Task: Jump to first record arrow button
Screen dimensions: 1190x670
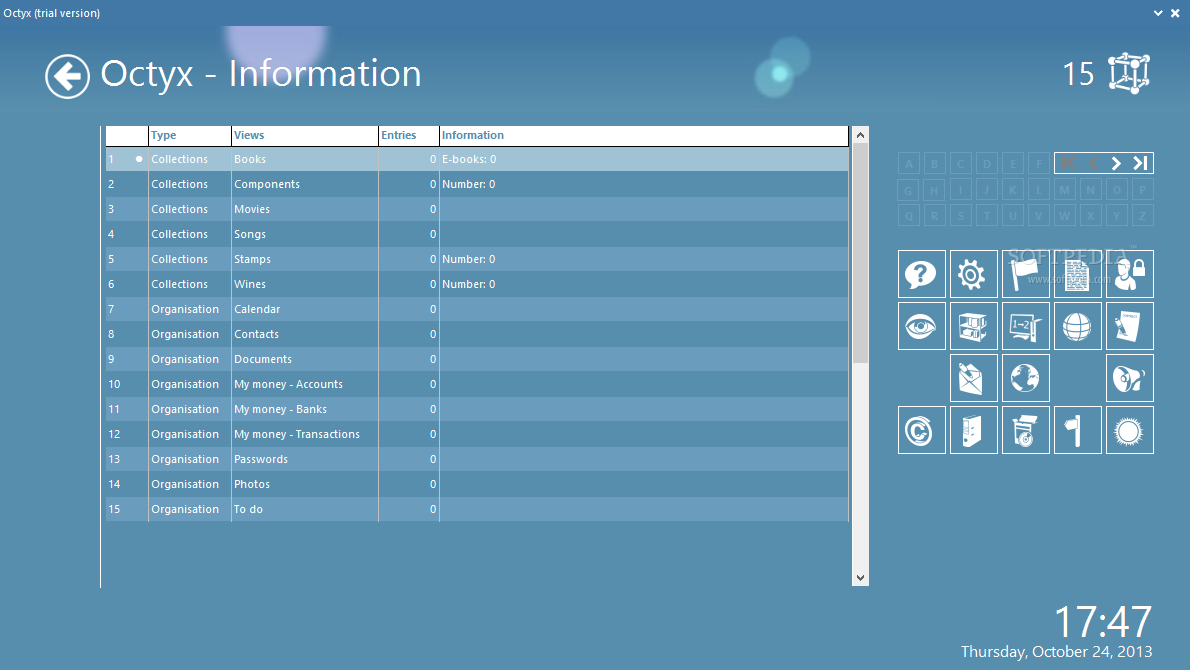Action: point(1067,163)
